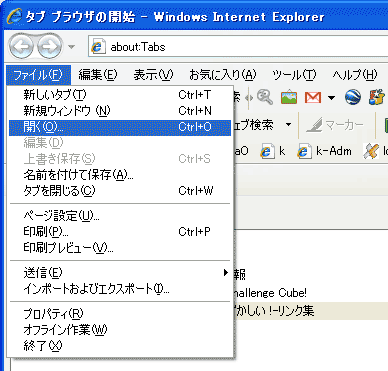Click the magnifier search icon in the toolbar
Screen dimensions: 388x371
pos(265,97)
